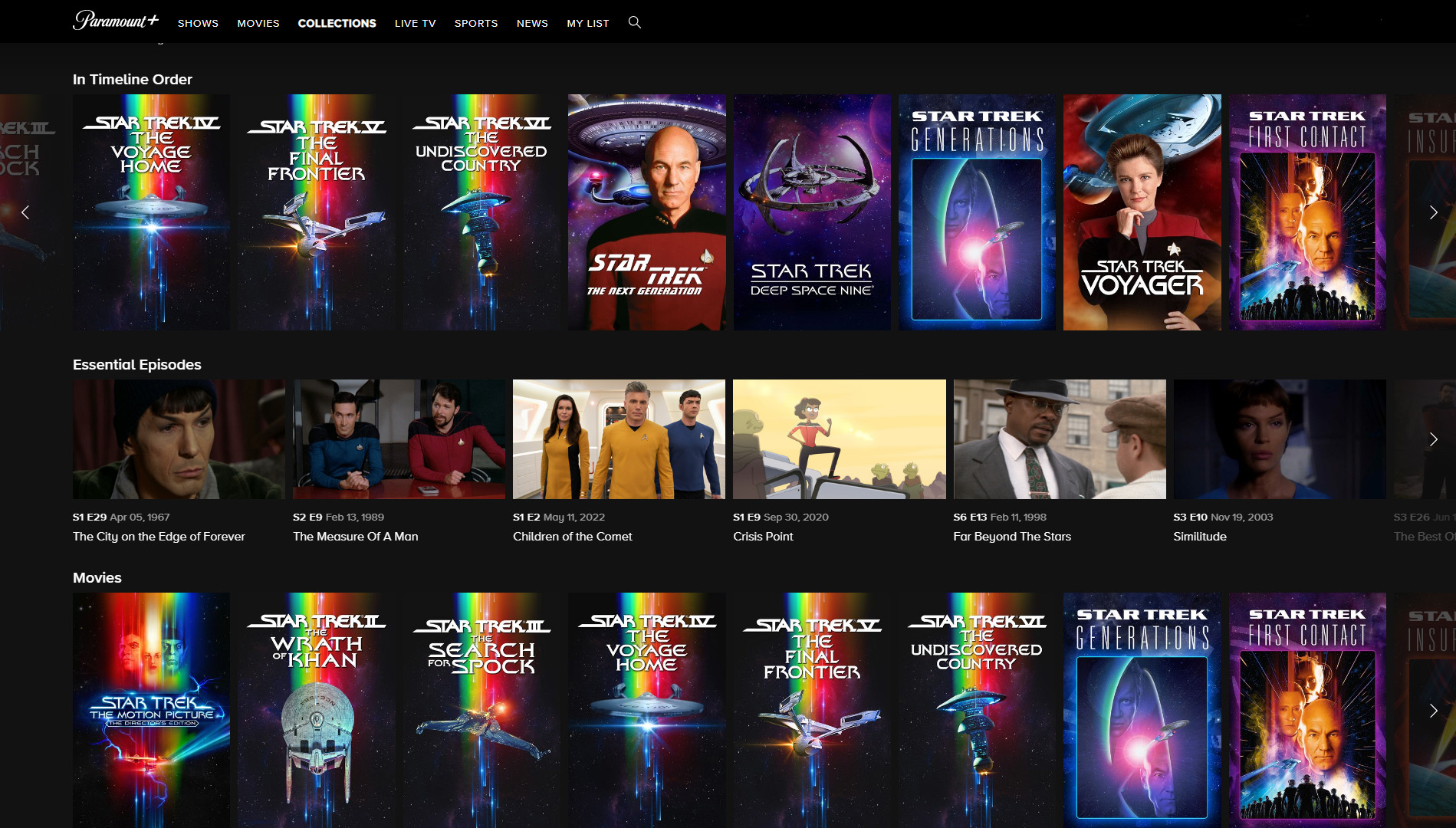Select Star Trek: The Next Generation poster
Screen dimensions: 1456x828
pyautogui.click(x=646, y=212)
